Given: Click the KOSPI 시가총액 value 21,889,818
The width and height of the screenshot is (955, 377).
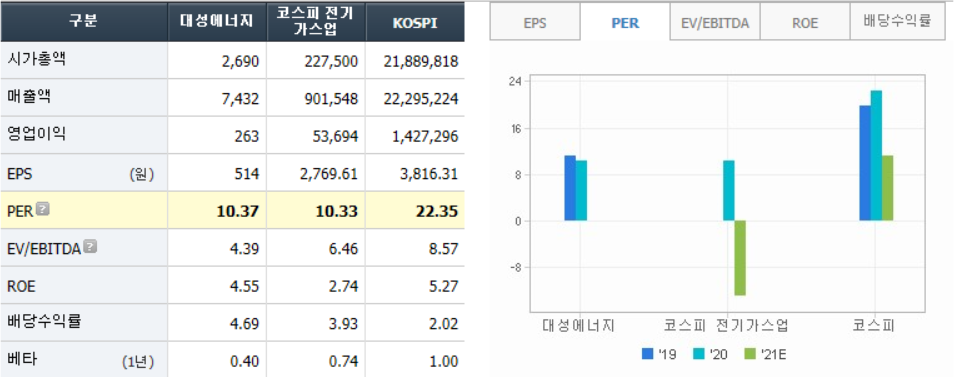Looking at the screenshot, I should tap(421, 62).
